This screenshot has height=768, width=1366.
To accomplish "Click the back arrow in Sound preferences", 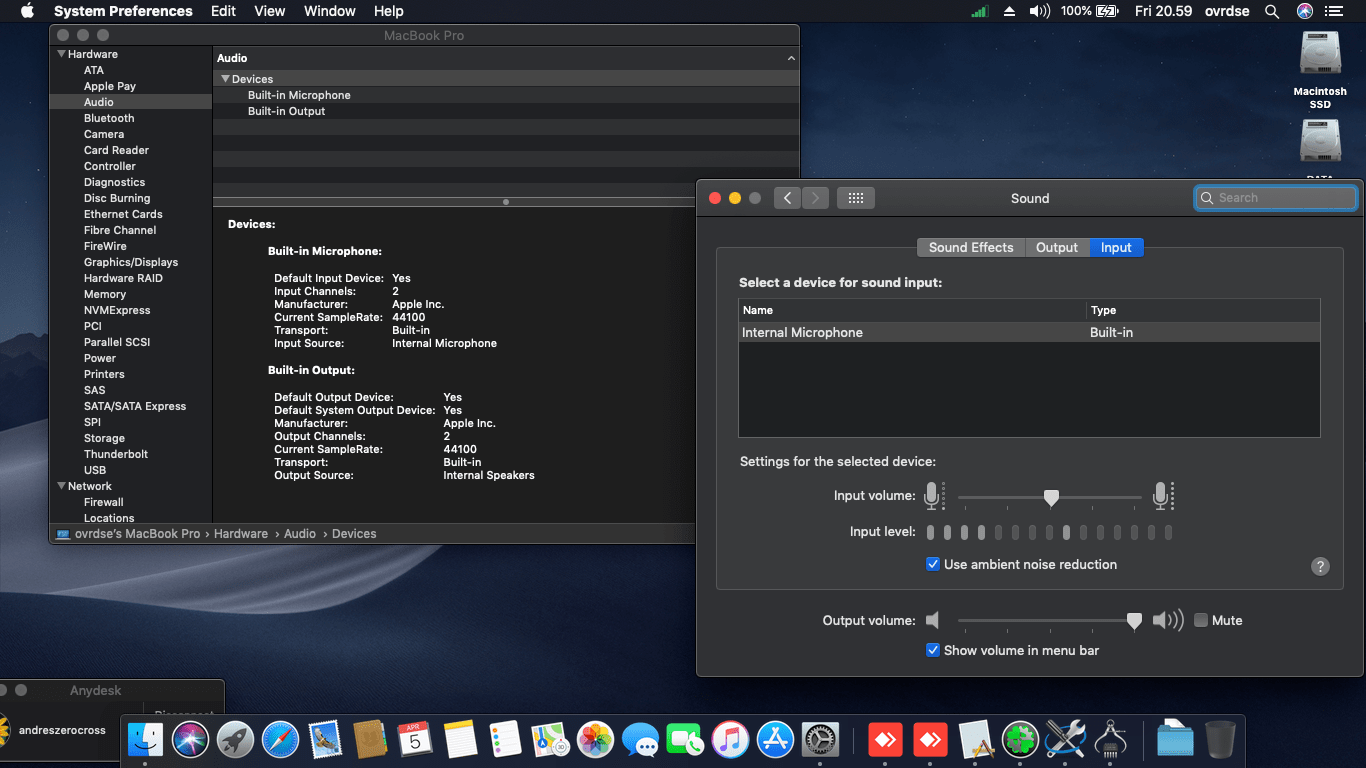I will pos(787,198).
